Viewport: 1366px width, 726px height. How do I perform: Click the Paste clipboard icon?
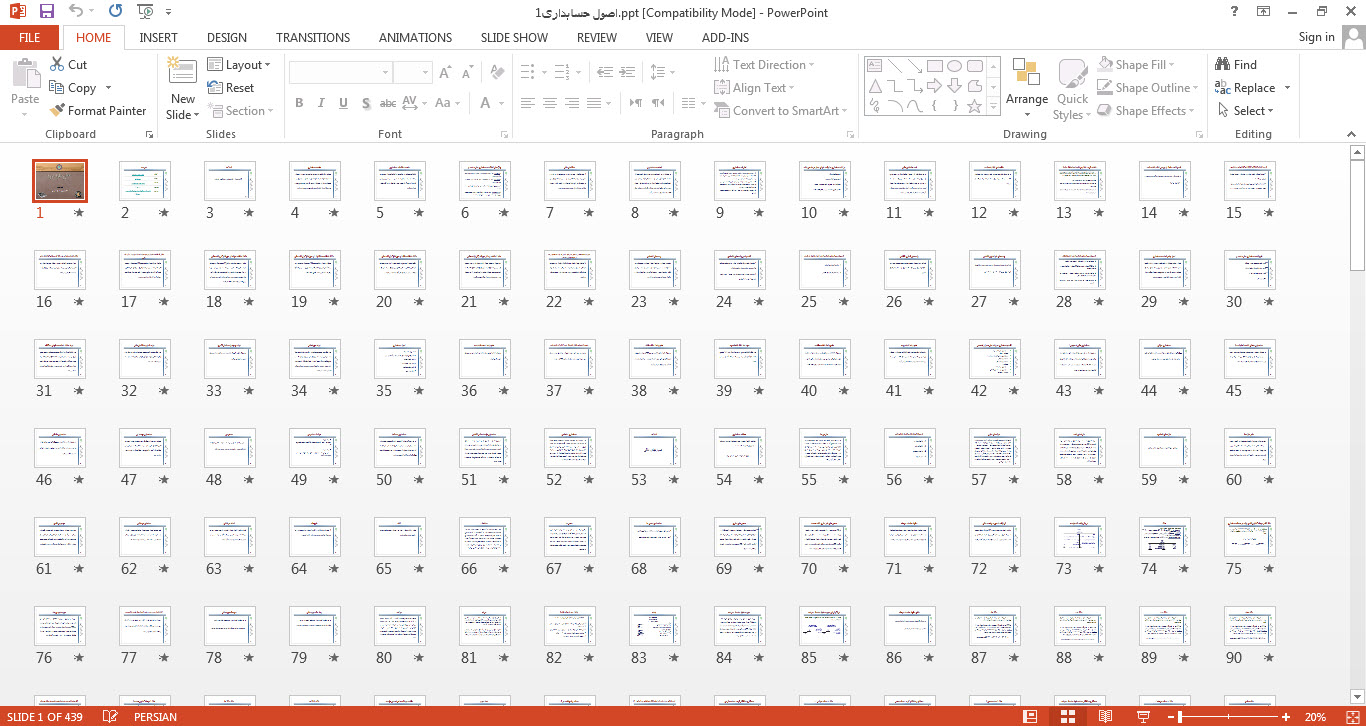tap(25, 75)
